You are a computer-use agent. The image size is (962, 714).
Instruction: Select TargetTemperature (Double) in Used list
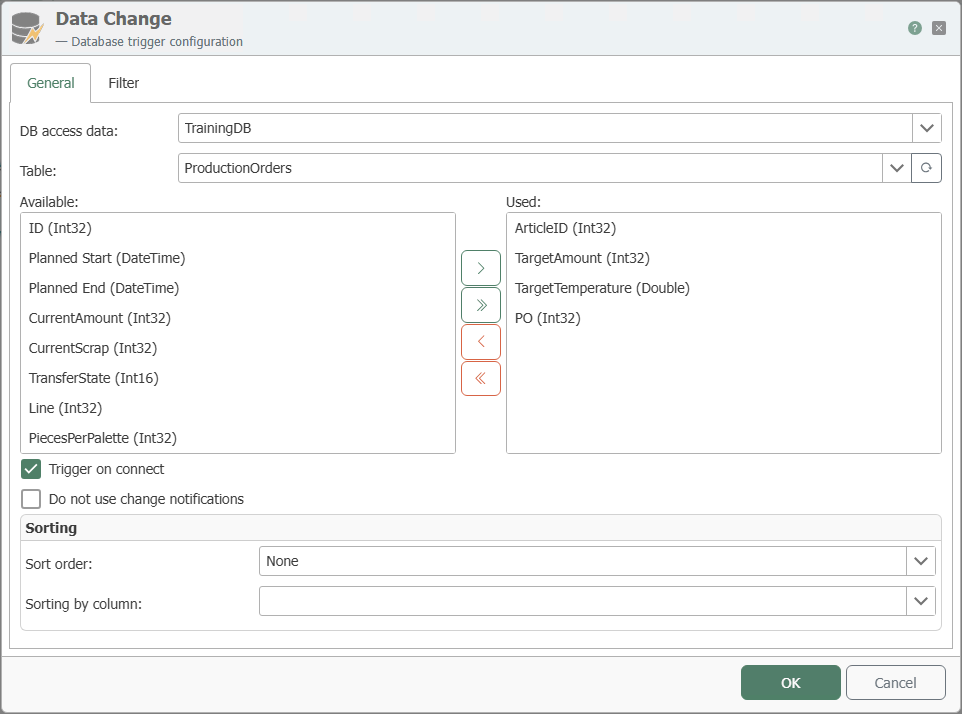click(x=723, y=288)
